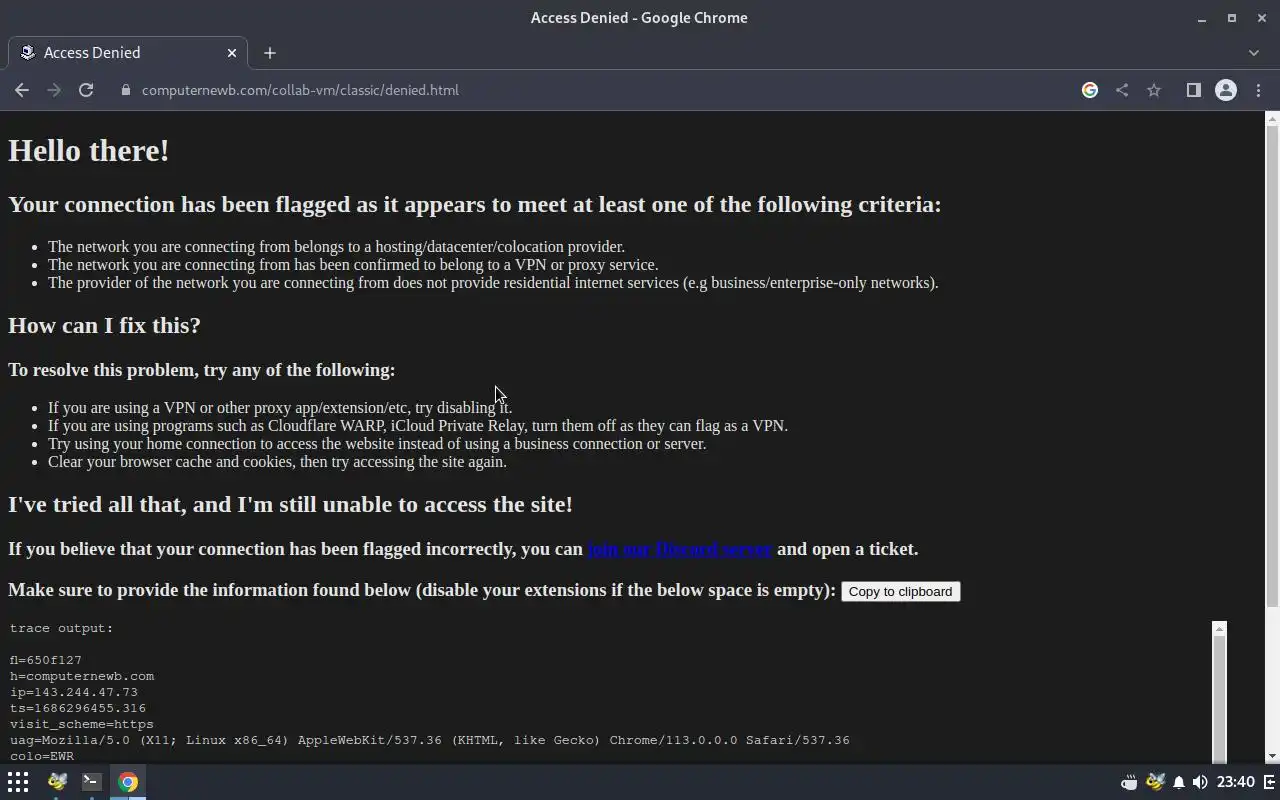Expand the tab search dropdown
The image size is (1280, 800).
point(1254,53)
